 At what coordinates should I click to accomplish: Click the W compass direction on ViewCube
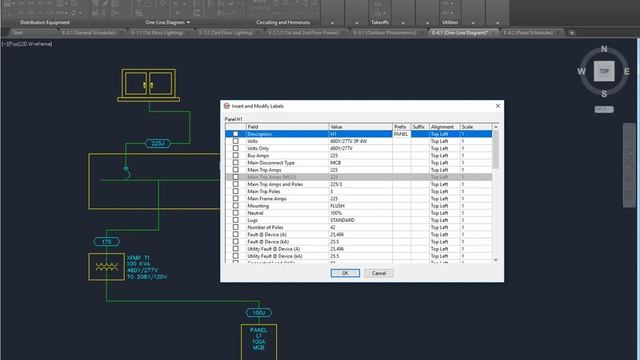click(x=581, y=71)
